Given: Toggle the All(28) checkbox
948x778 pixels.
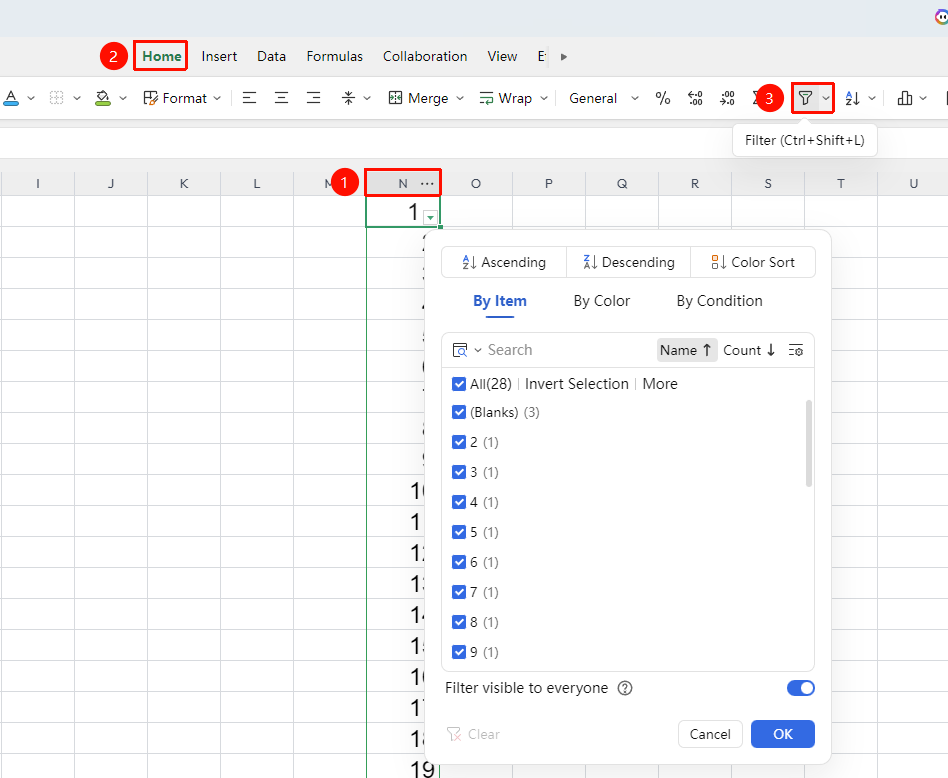Looking at the screenshot, I should coord(459,384).
